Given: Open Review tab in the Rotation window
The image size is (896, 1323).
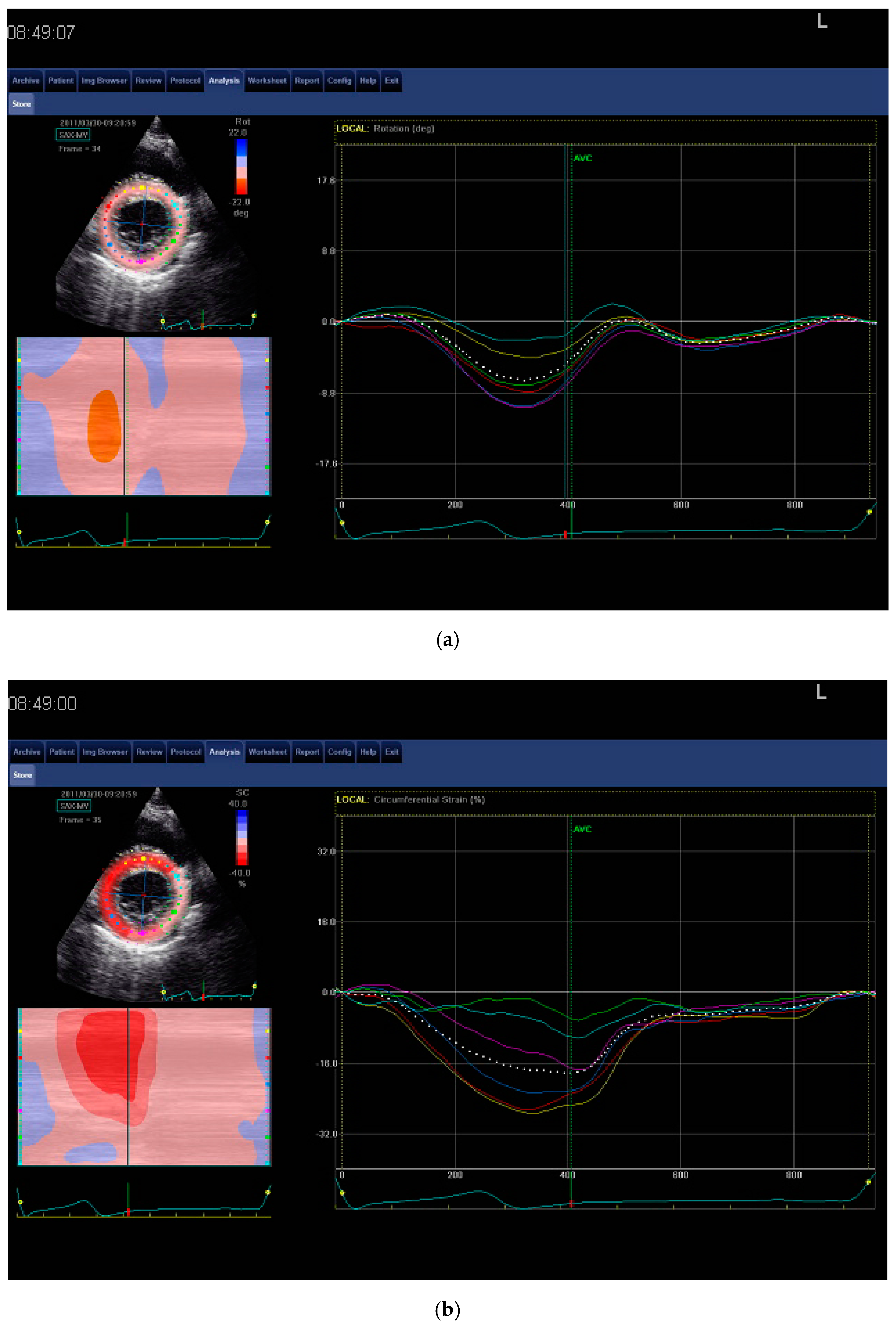Looking at the screenshot, I should tap(149, 81).
